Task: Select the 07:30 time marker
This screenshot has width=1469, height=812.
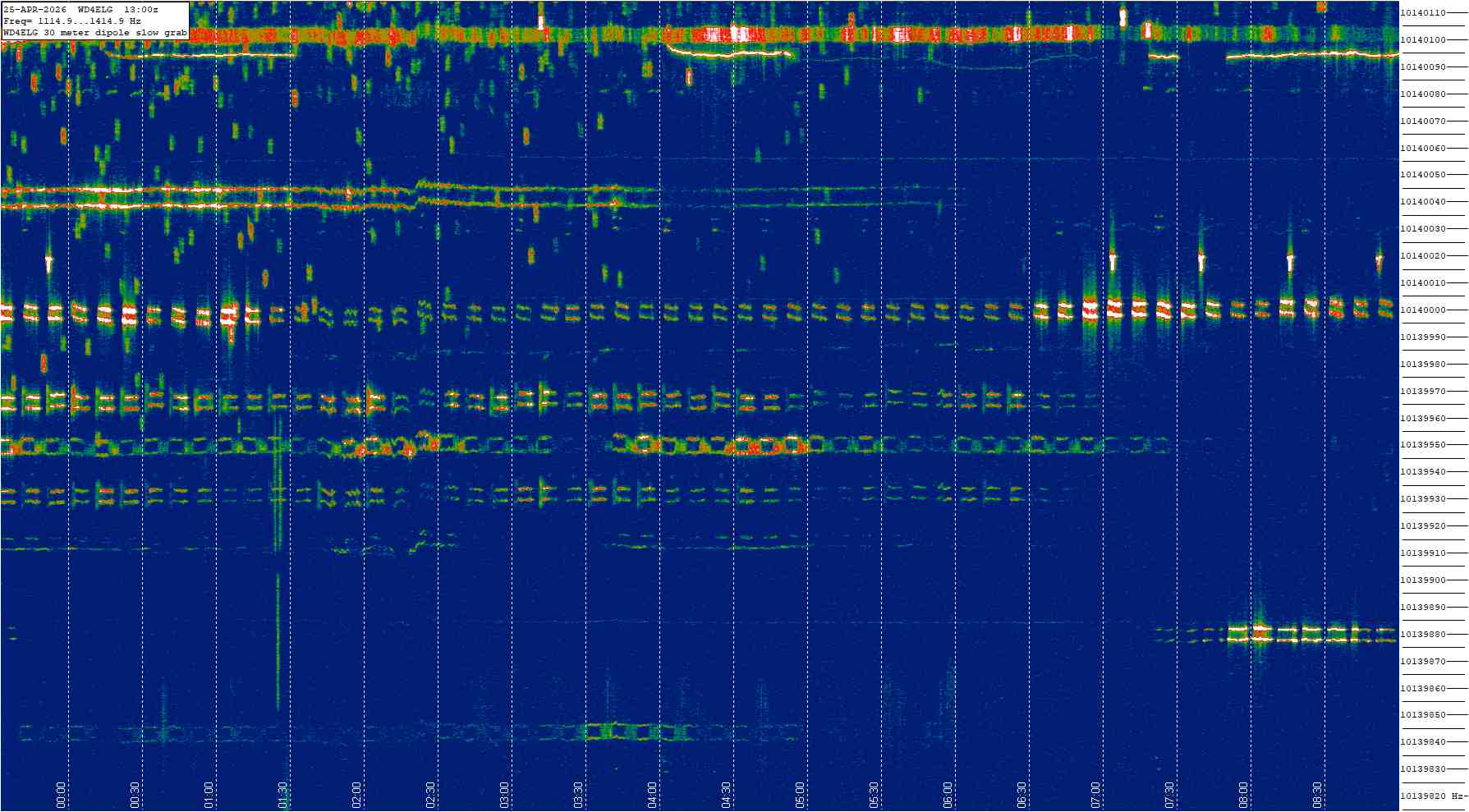Action: [1170, 794]
